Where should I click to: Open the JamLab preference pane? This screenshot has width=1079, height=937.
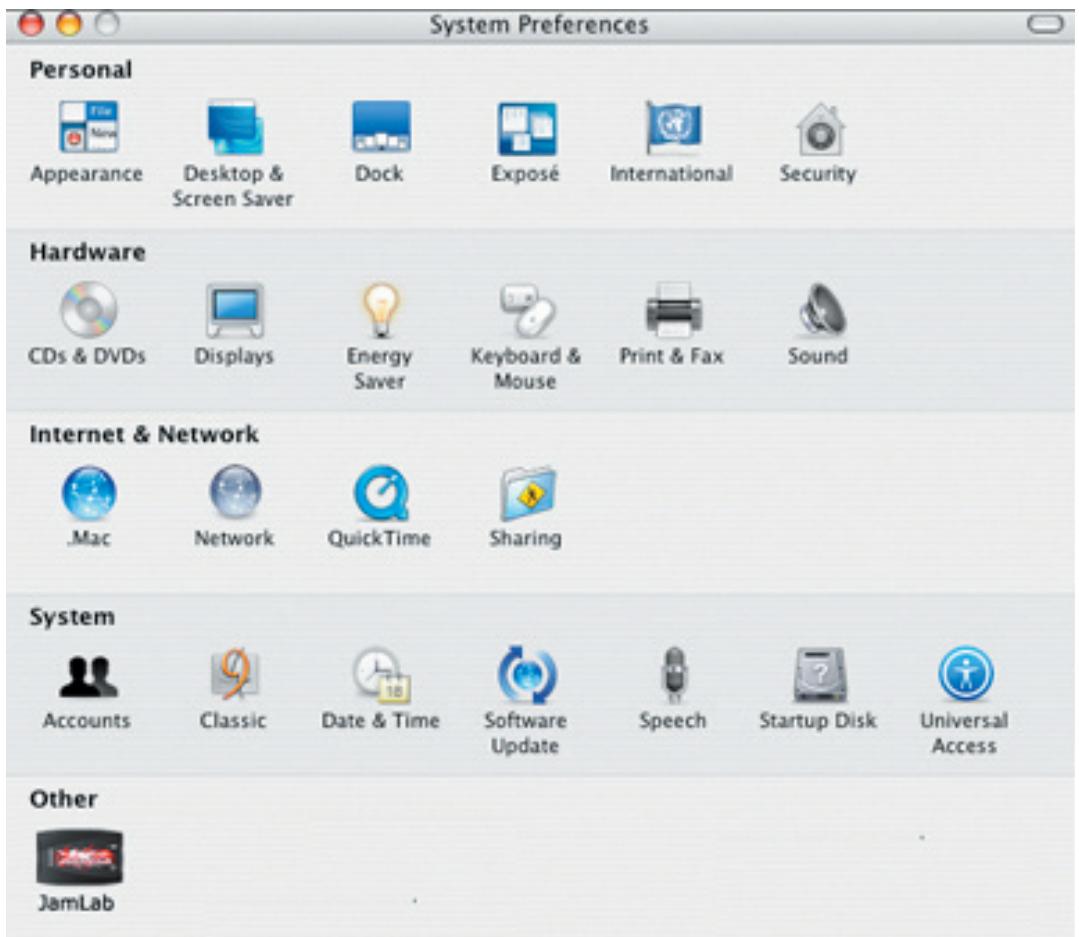point(79,857)
